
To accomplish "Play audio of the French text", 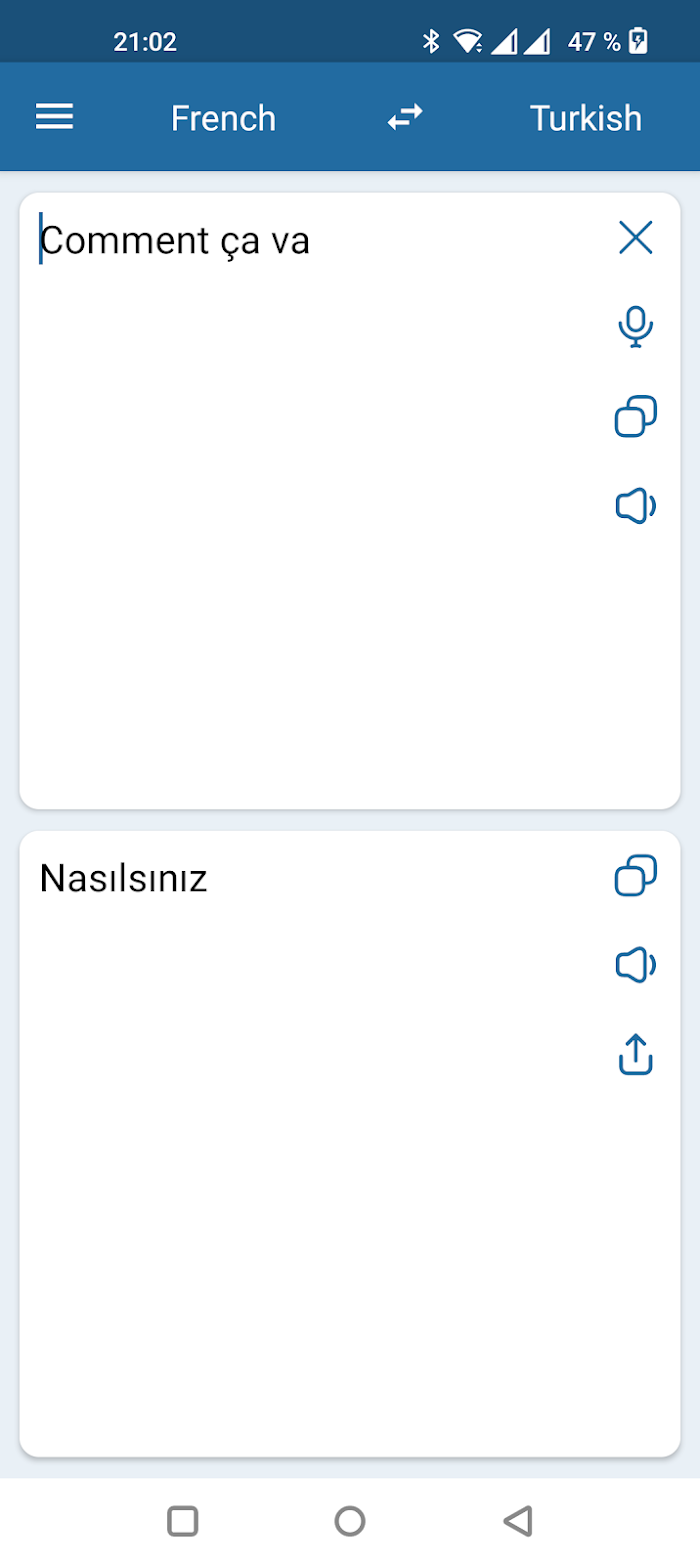I will click(x=635, y=507).
